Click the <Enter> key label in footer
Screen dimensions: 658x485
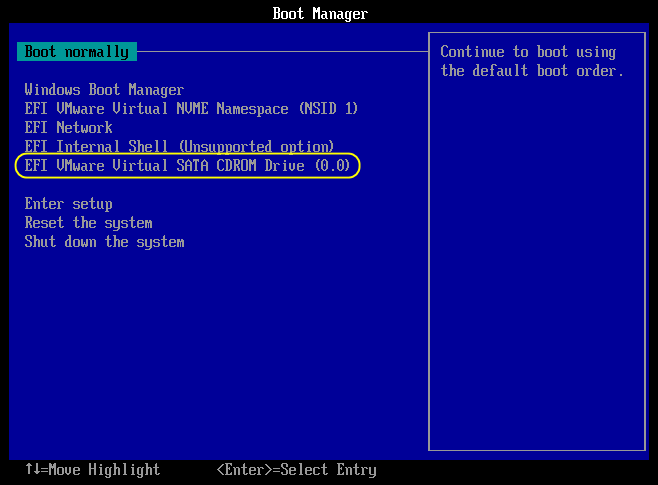[x=244, y=470]
